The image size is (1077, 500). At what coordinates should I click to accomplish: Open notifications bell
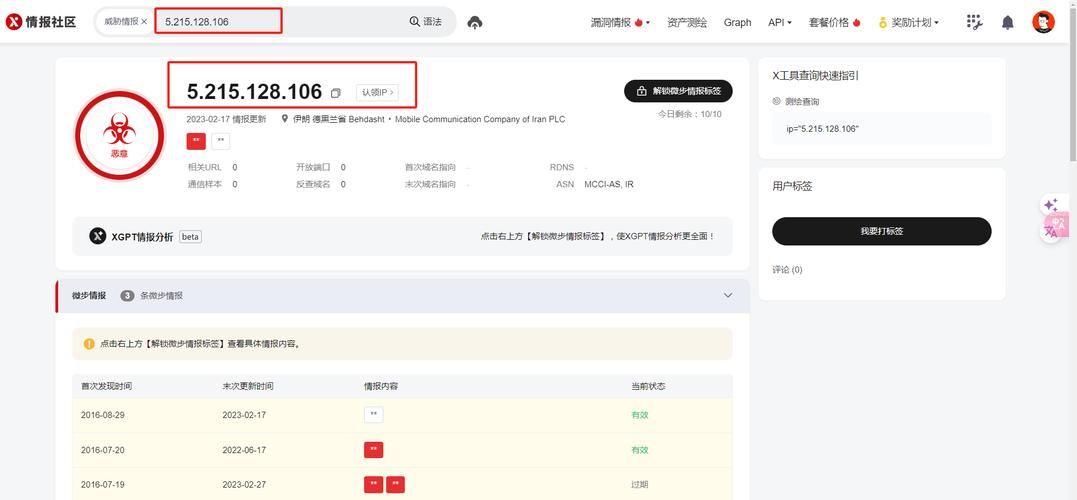(1008, 22)
